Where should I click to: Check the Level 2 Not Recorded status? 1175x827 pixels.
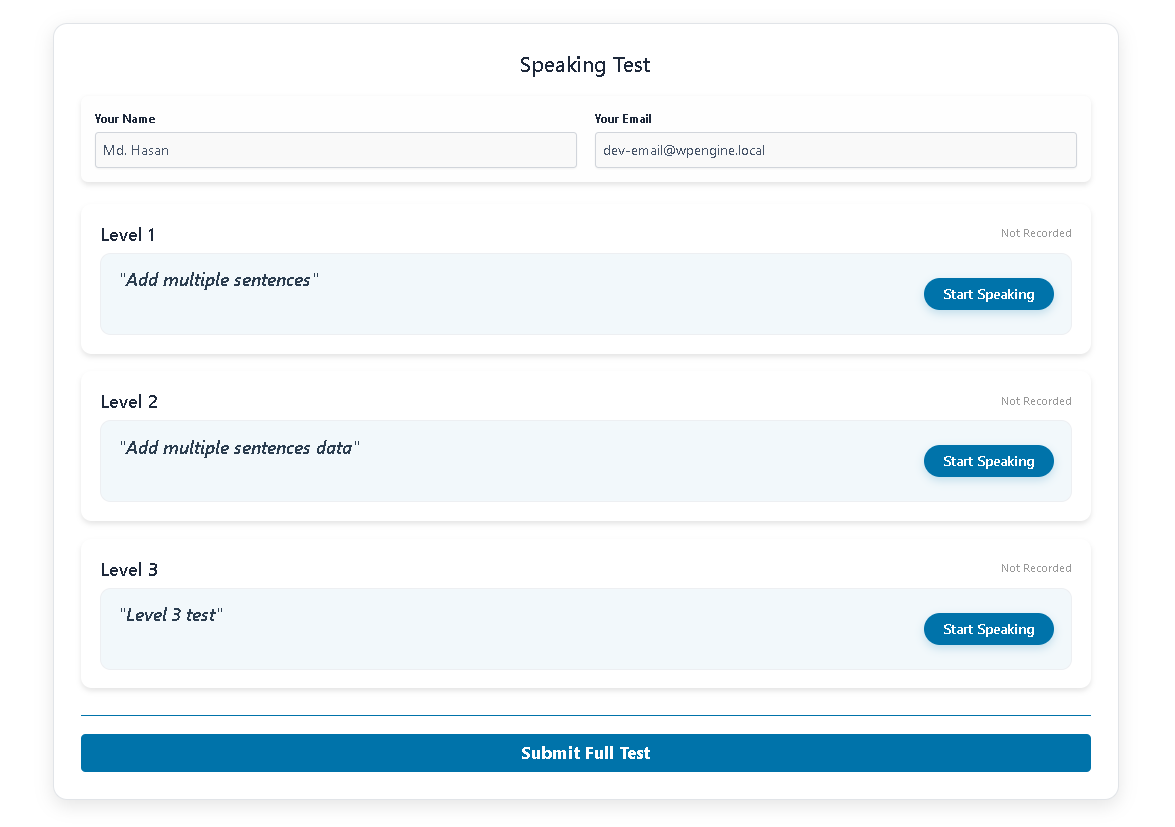click(x=1036, y=401)
